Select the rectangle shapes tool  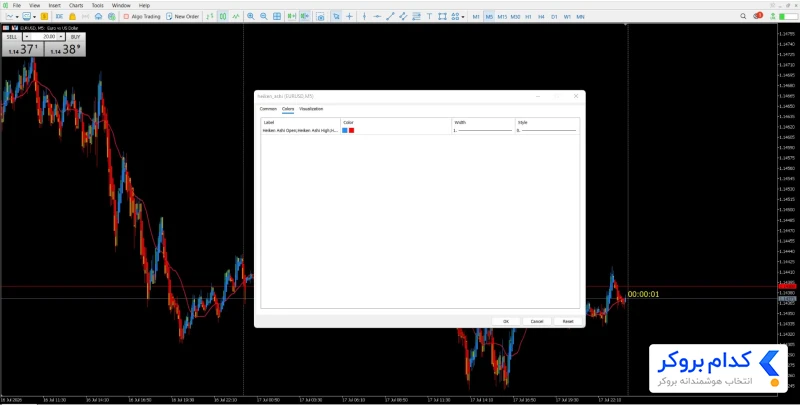point(442,16)
